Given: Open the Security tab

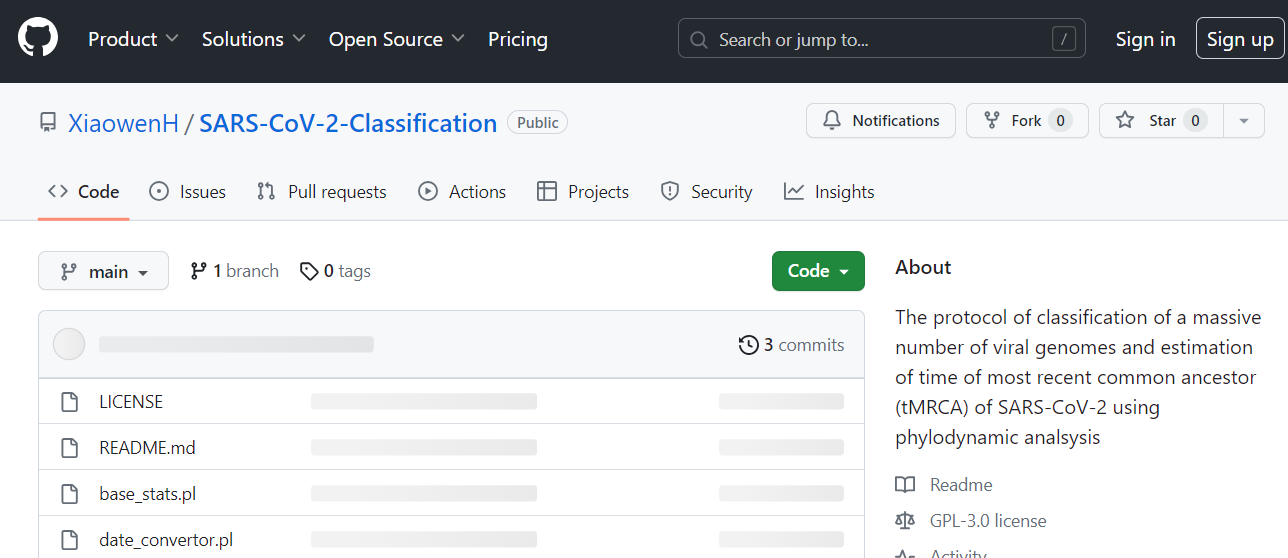Looking at the screenshot, I should 706,191.
